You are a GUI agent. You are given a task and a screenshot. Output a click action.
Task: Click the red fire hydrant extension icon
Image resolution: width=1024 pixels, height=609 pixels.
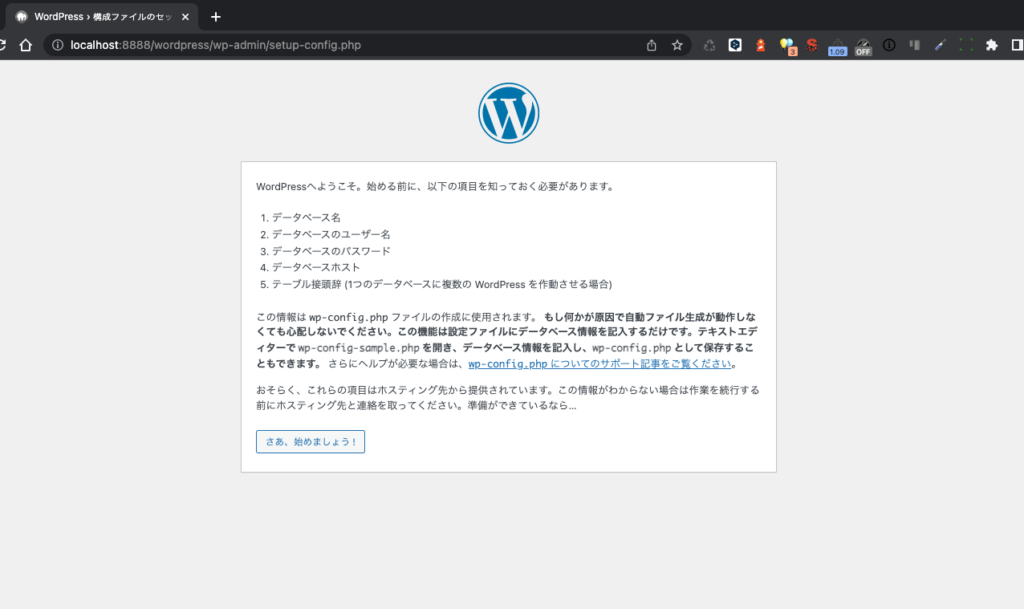pos(761,45)
